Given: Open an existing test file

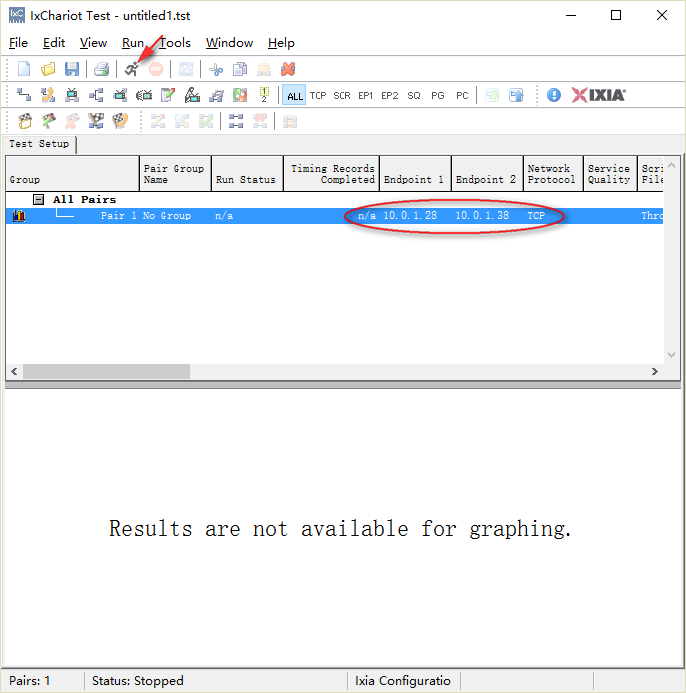Looking at the screenshot, I should [48, 69].
